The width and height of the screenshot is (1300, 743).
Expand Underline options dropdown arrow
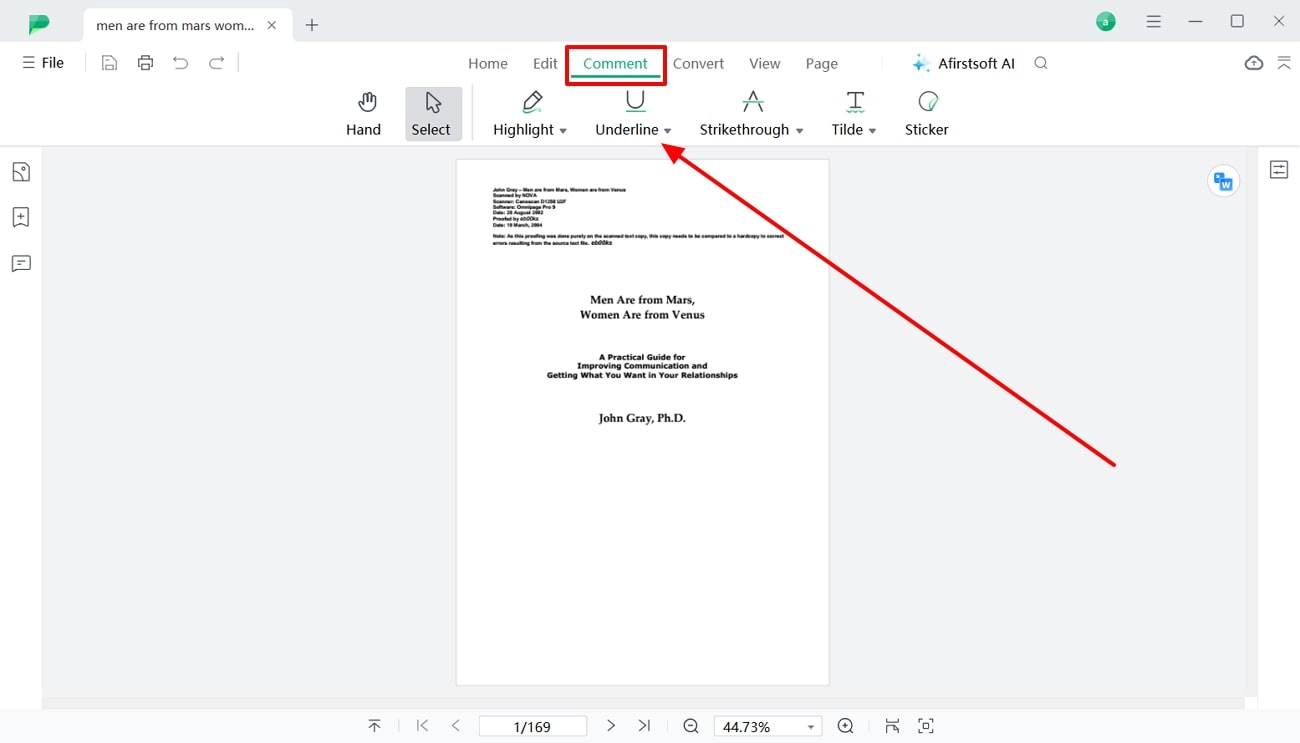(668, 131)
